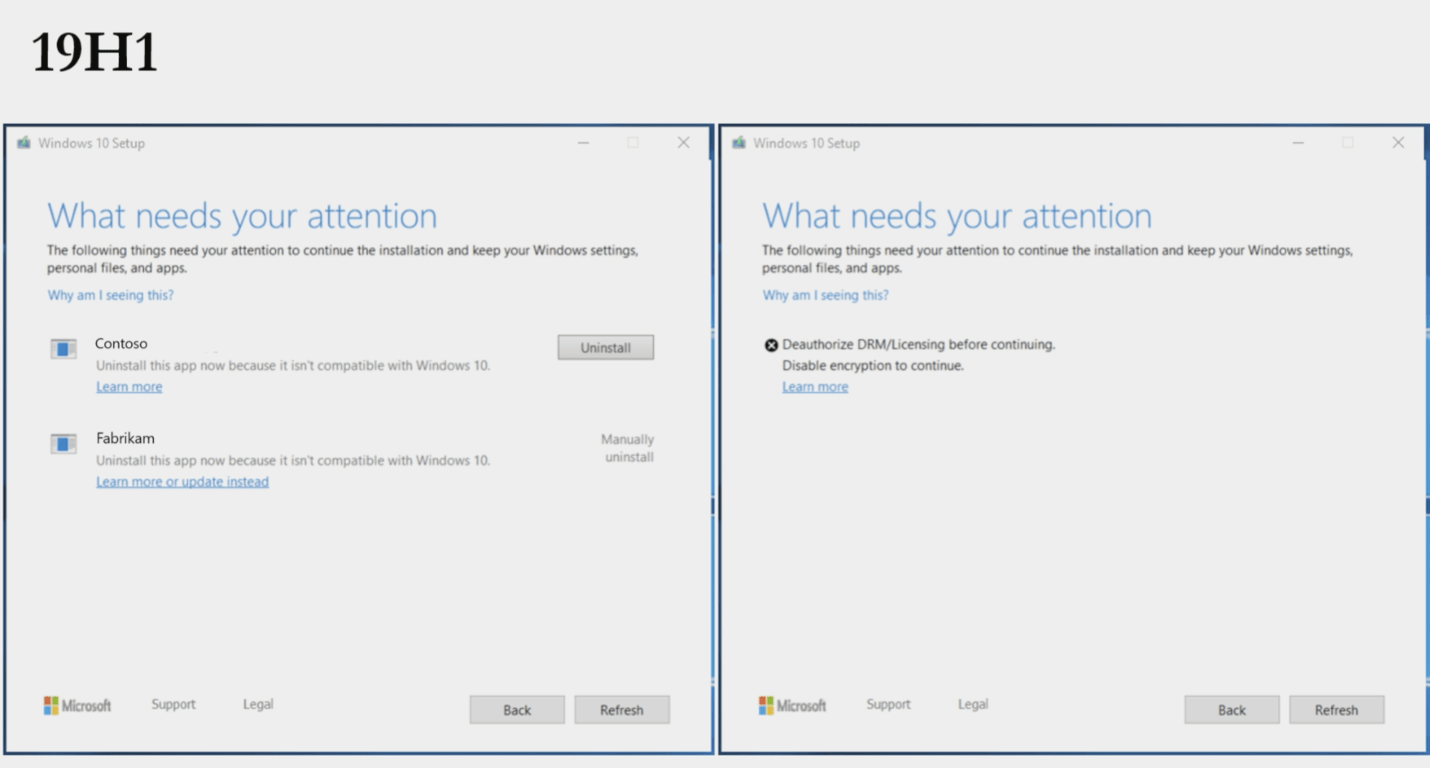
Task: Click Back button in left Setup window
Action: click(x=517, y=710)
